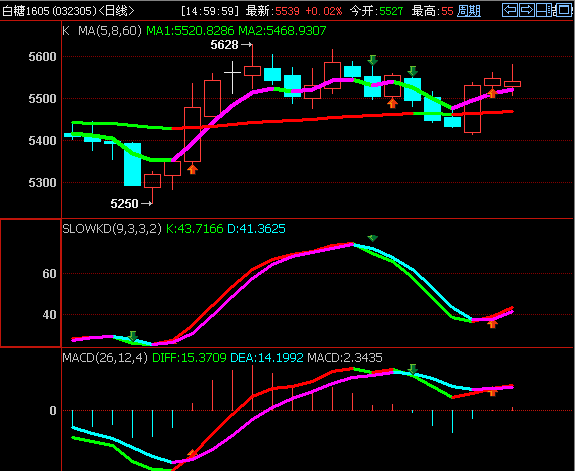Click the 白糖1605 contract title
Image resolution: width=575 pixels, height=471 pixels.
click(x=26, y=11)
